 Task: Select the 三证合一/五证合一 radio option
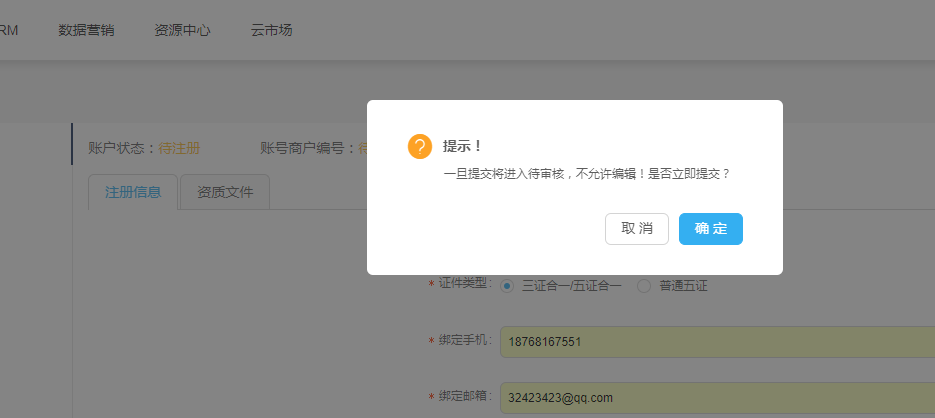coord(507,286)
